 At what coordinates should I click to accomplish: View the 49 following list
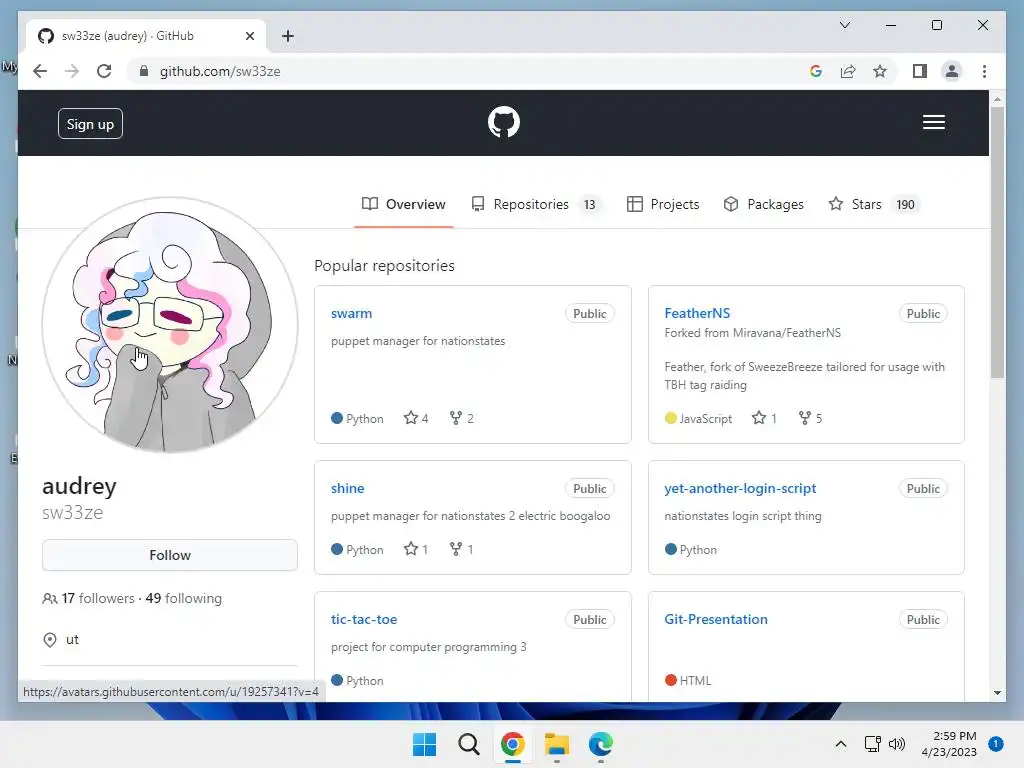tap(184, 598)
